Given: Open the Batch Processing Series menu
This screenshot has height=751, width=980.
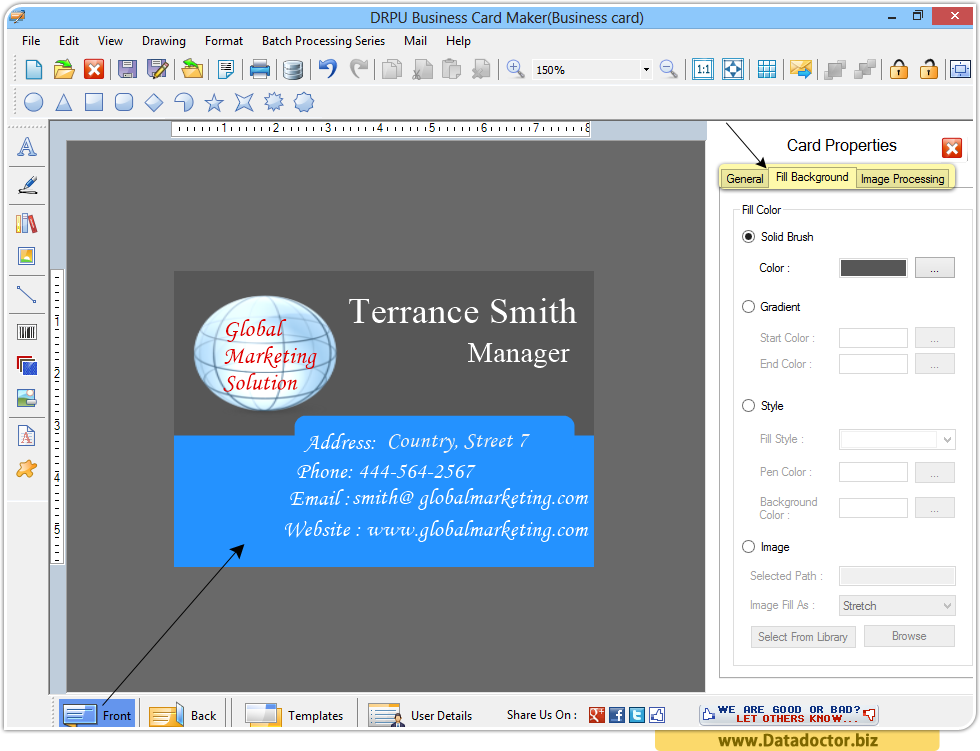Looking at the screenshot, I should tap(323, 41).
